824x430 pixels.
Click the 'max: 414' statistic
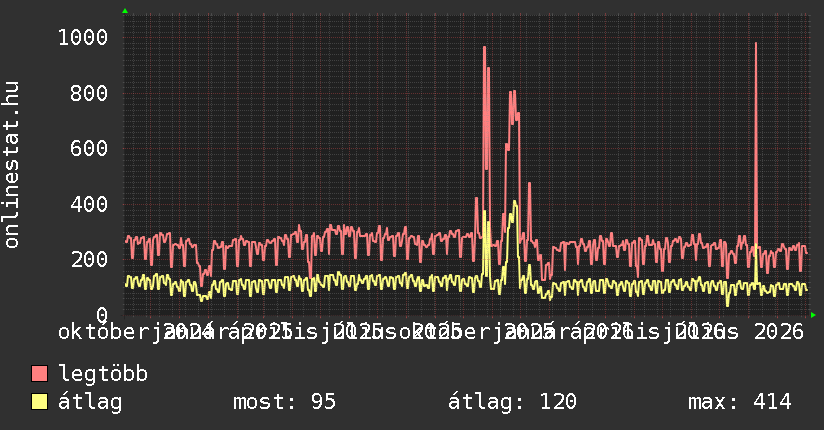[739, 402]
